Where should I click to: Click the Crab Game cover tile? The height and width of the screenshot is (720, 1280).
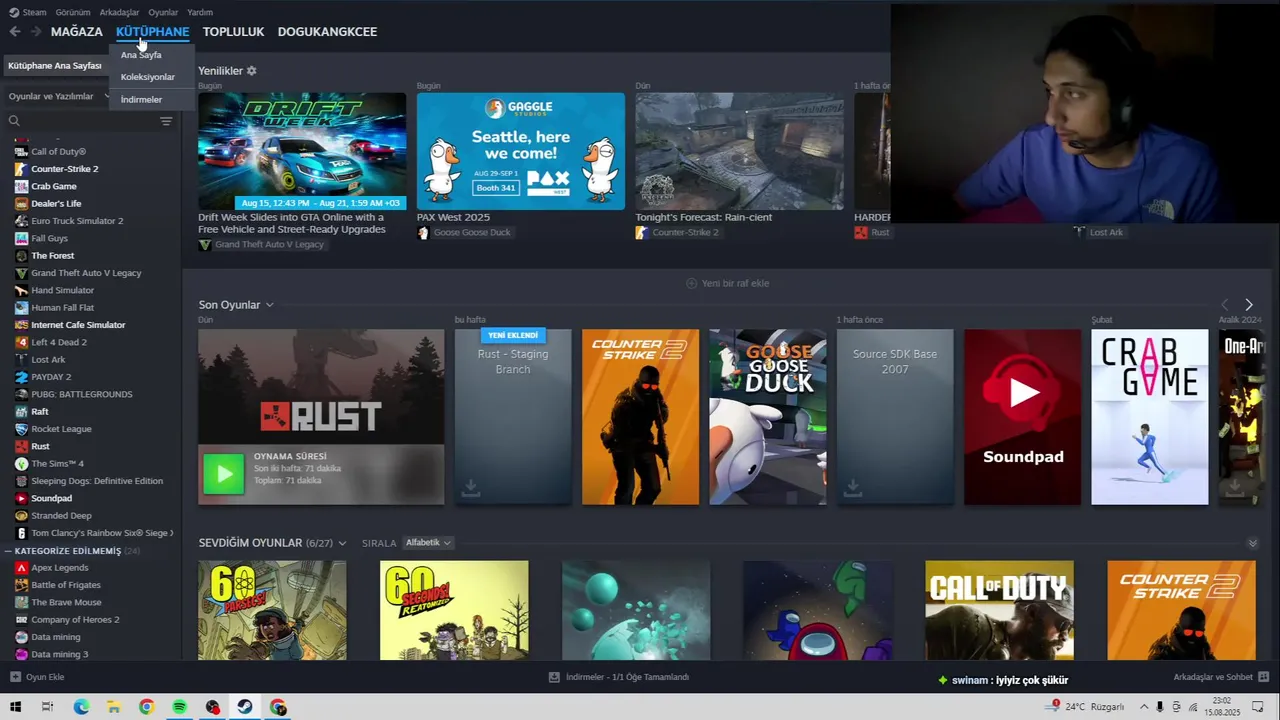(x=1149, y=417)
